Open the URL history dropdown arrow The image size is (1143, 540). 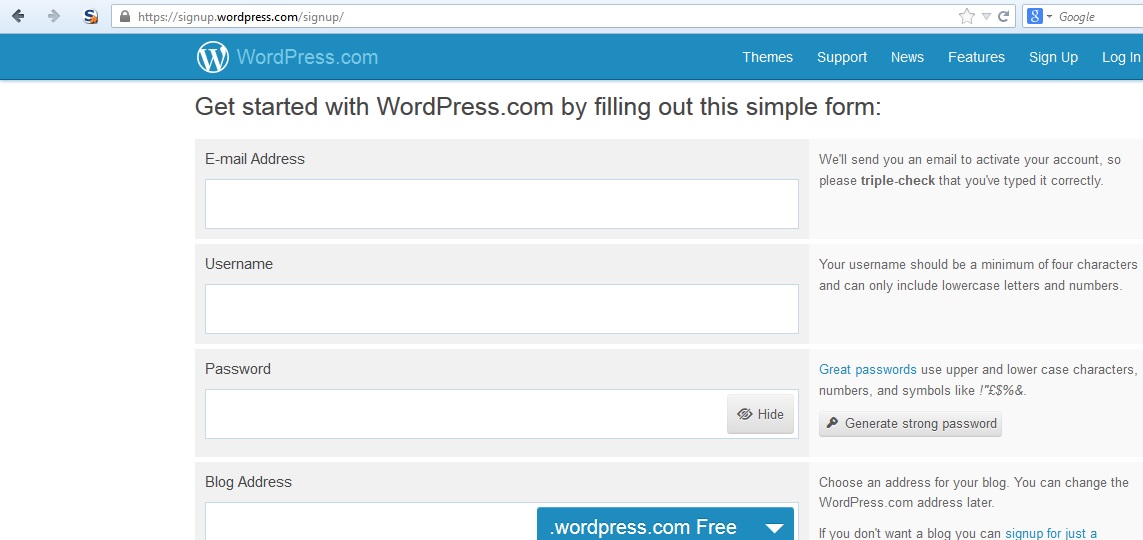[986, 16]
